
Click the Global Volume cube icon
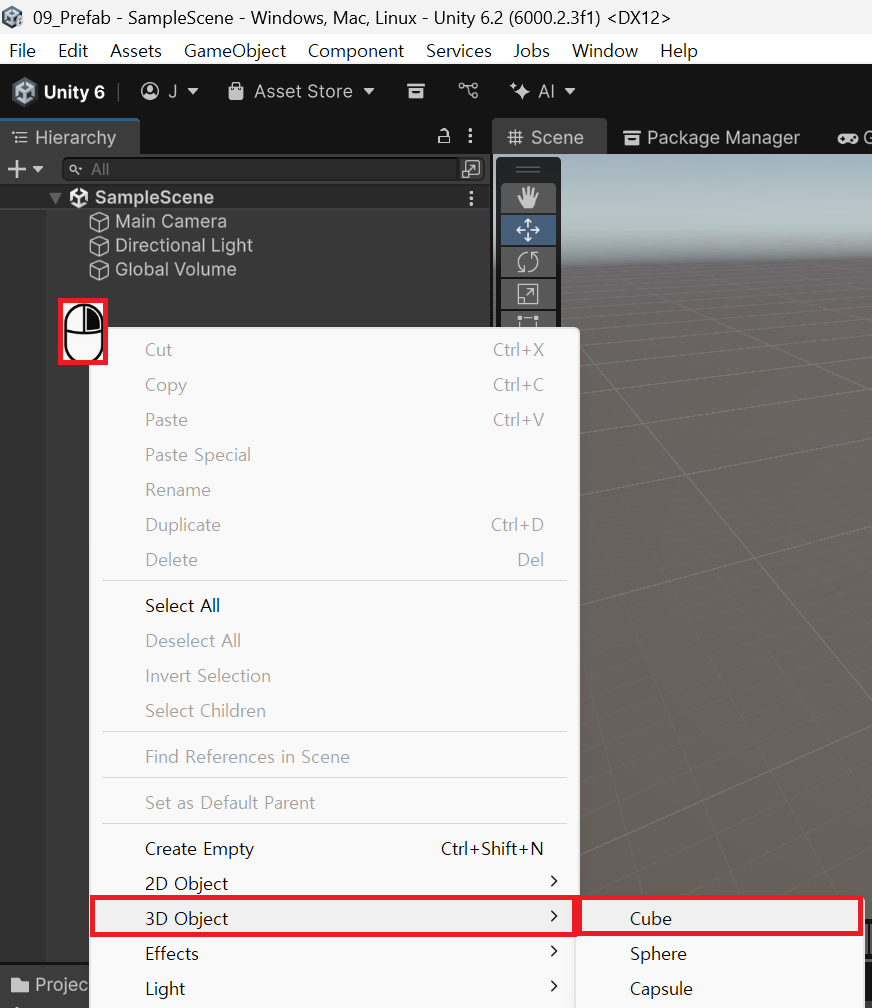click(x=99, y=270)
